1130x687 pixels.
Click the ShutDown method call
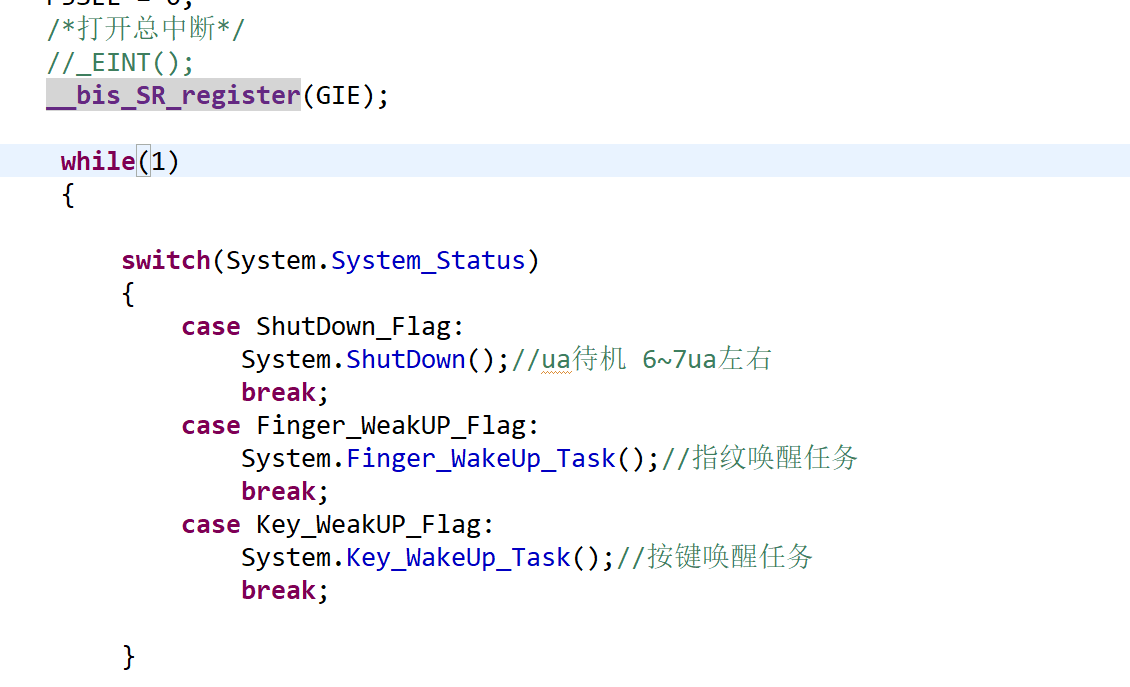pos(406,359)
